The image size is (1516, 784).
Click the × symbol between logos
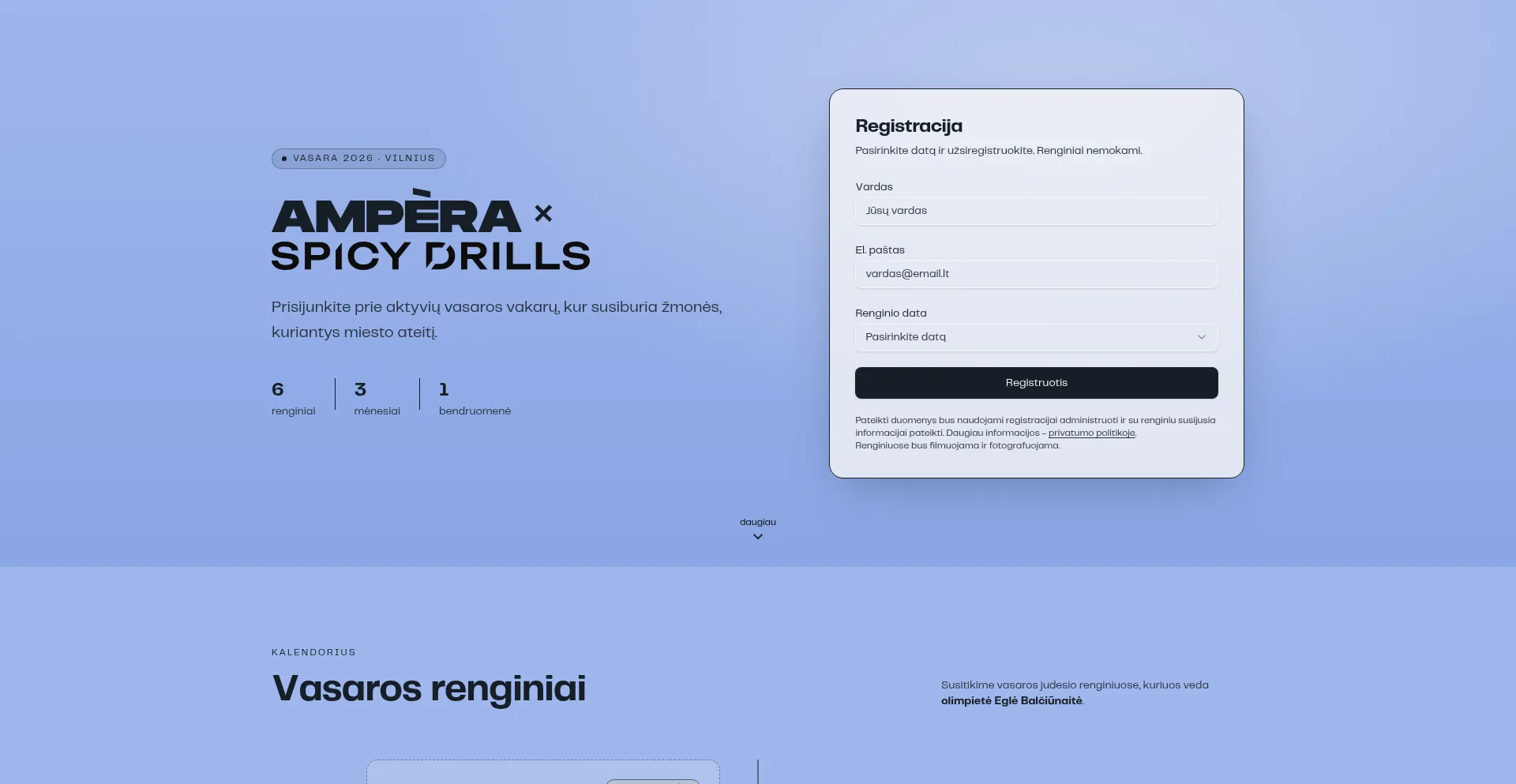[543, 213]
